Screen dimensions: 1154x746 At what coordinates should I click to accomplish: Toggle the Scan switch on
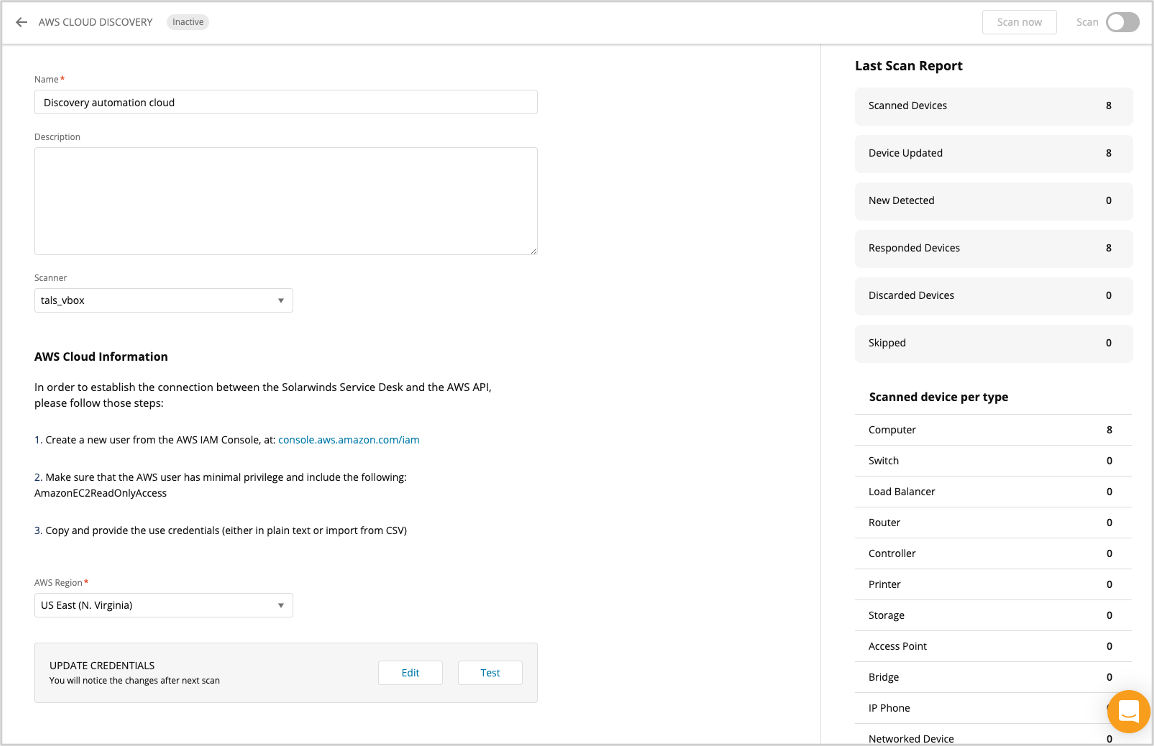(1122, 22)
